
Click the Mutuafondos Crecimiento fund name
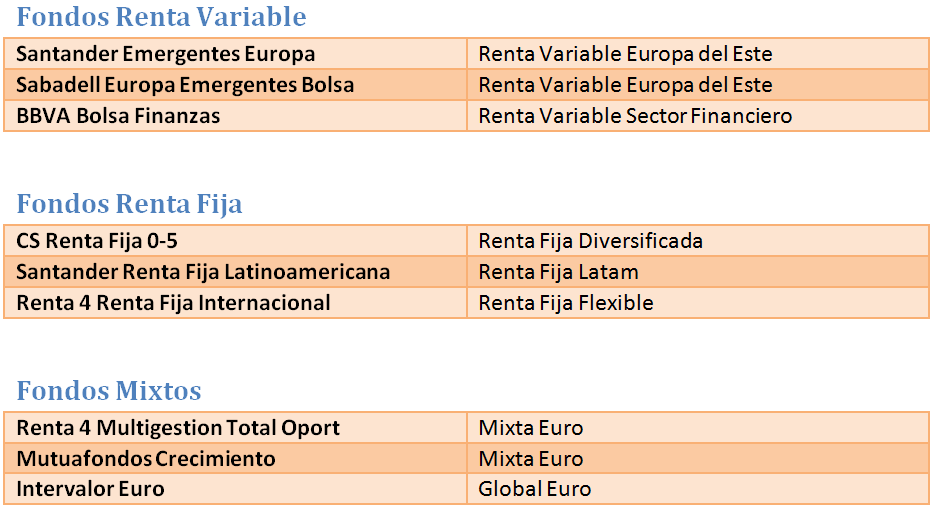point(146,459)
